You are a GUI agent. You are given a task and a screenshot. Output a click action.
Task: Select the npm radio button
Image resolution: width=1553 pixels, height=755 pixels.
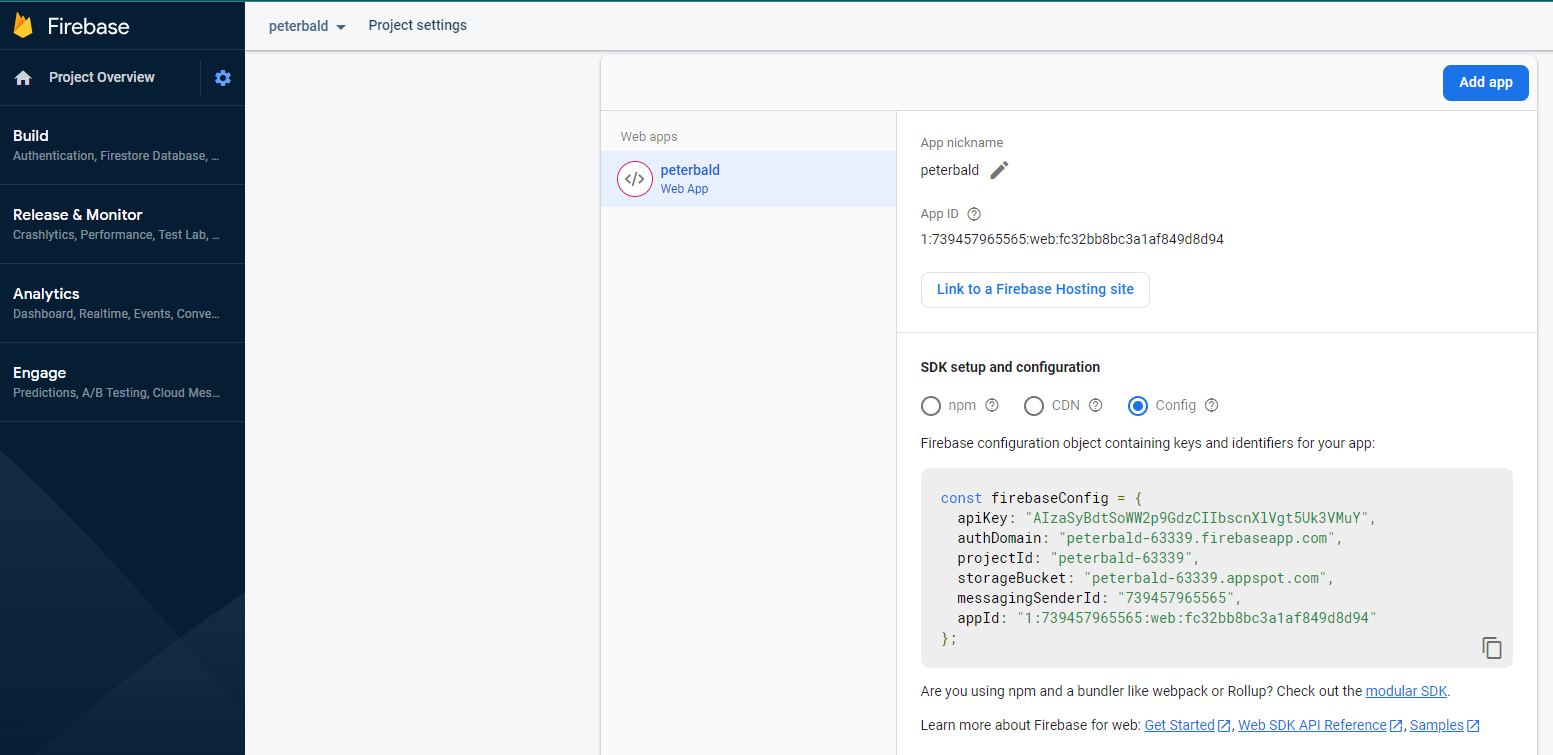point(931,405)
